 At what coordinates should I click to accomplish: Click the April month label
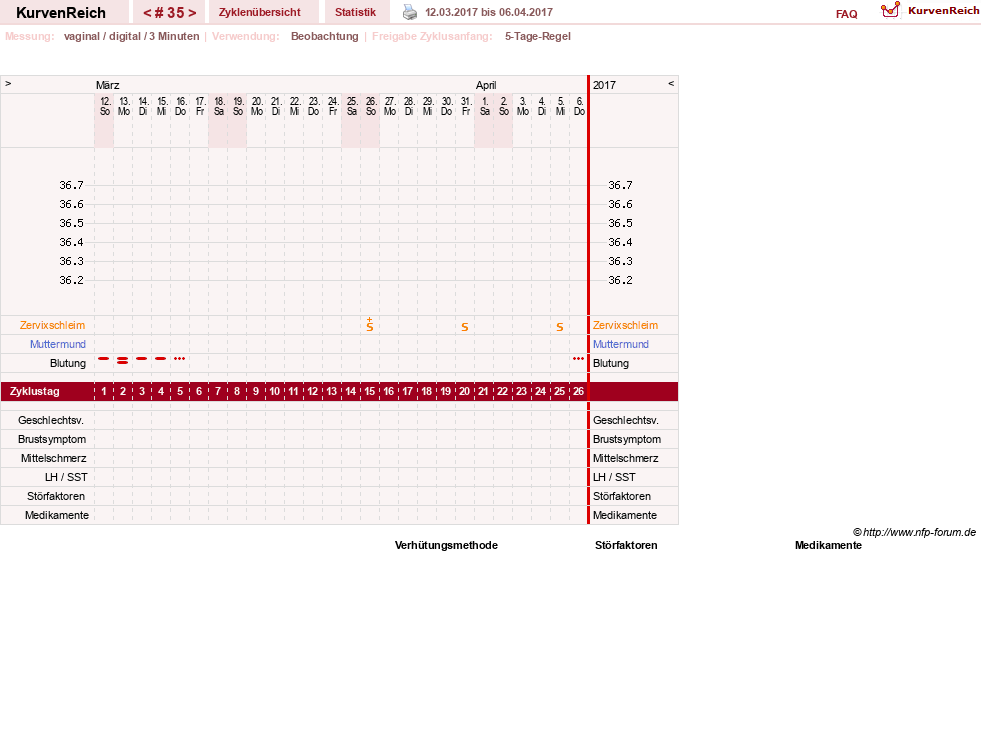pos(486,85)
